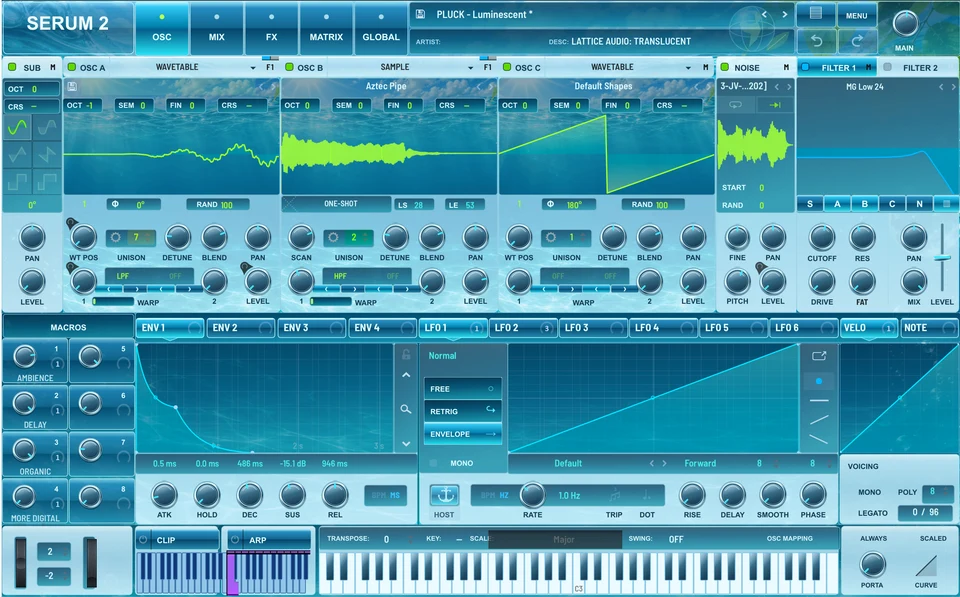Toggle the ARP power button
The width and height of the screenshot is (960, 597).
235,539
